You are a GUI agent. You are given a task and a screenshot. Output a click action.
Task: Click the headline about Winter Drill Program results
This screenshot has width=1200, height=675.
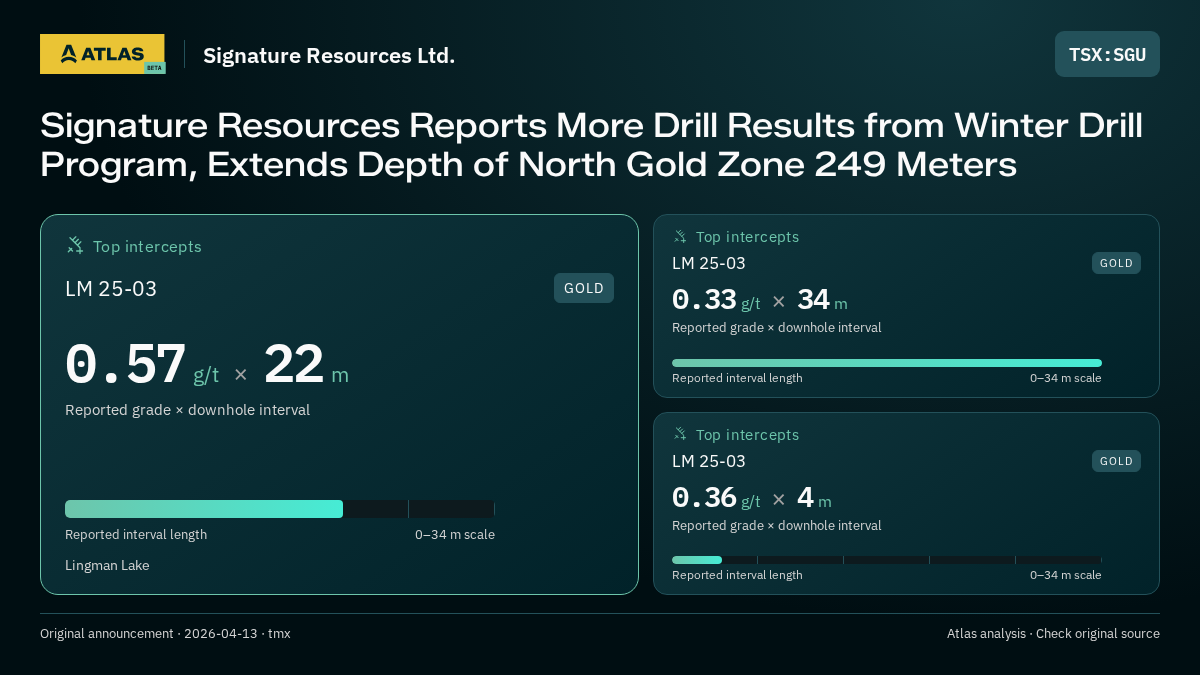[x=591, y=145]
